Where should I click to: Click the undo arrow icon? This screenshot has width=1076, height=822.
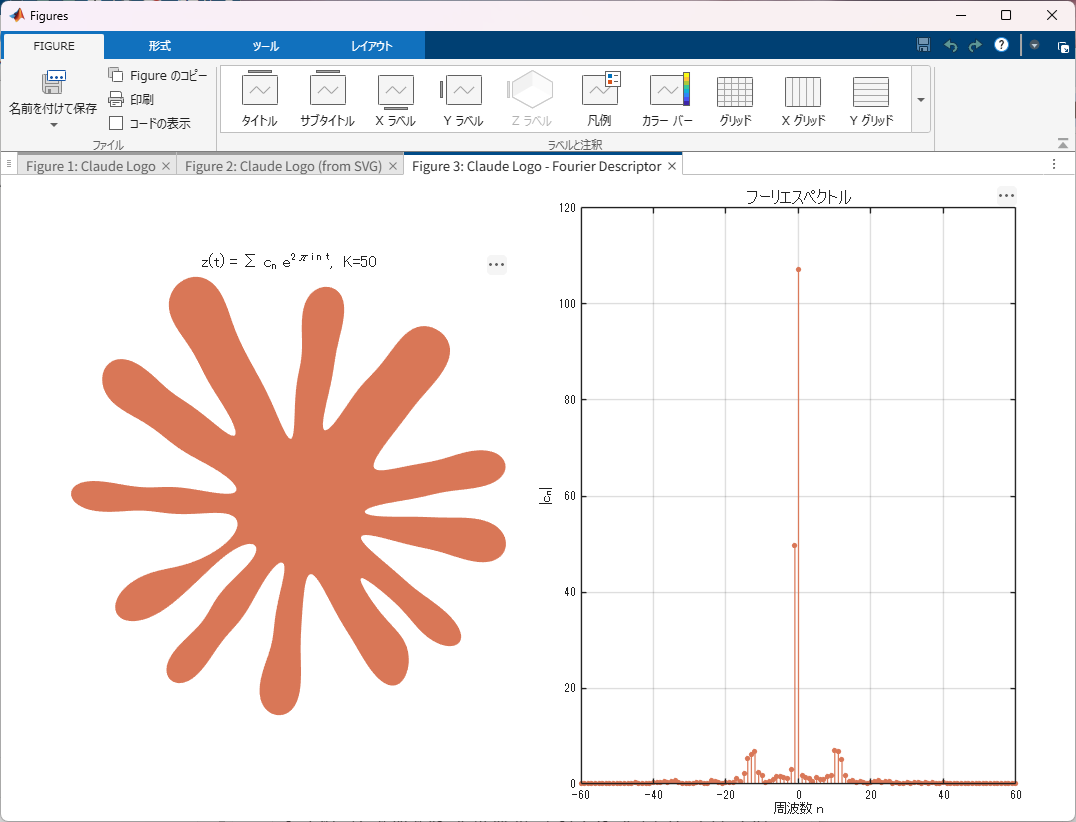pyautogui.click(x=950, y=46)
